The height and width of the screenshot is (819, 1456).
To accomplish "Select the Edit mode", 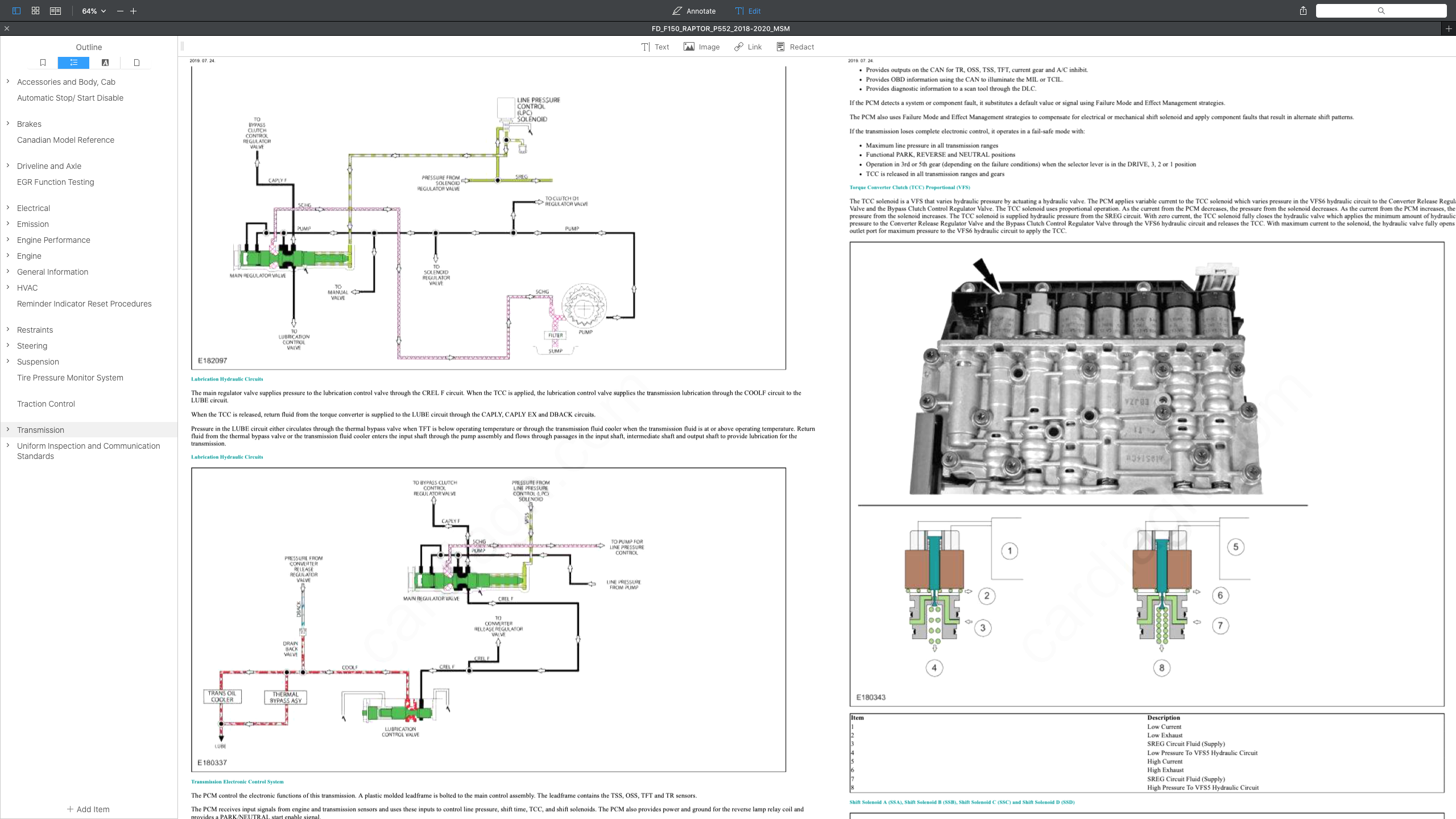I will pos(748,11).
